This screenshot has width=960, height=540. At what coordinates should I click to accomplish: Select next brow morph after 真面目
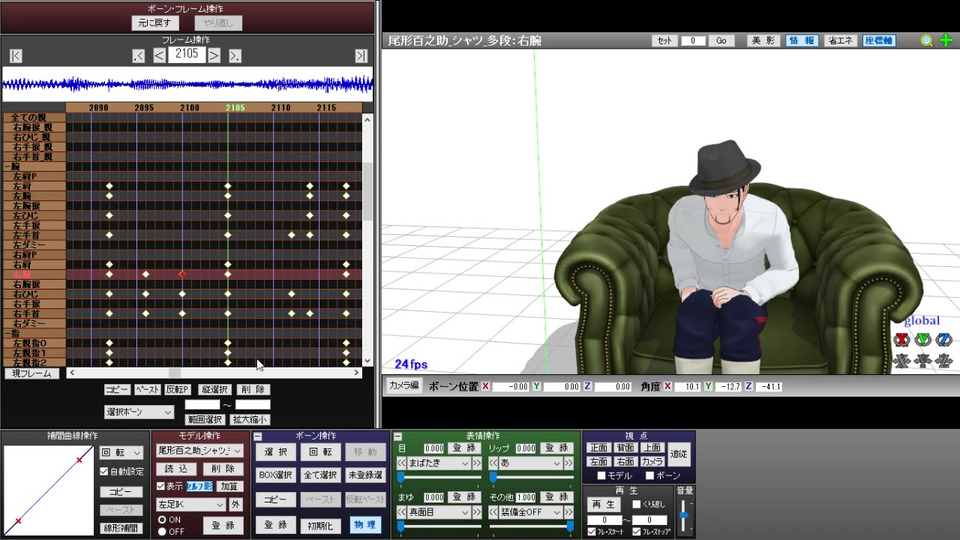click(477, 512)
